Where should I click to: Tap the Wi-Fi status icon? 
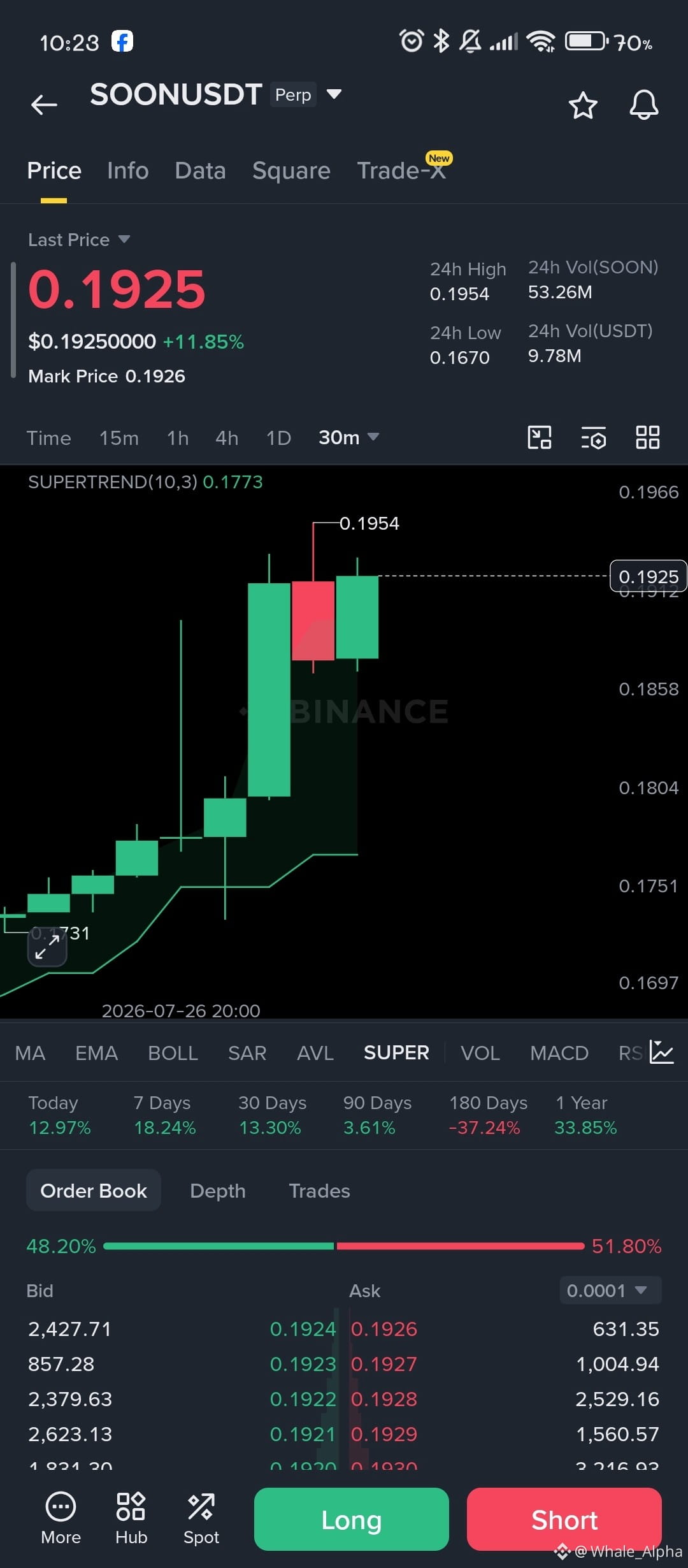(541, 42)
